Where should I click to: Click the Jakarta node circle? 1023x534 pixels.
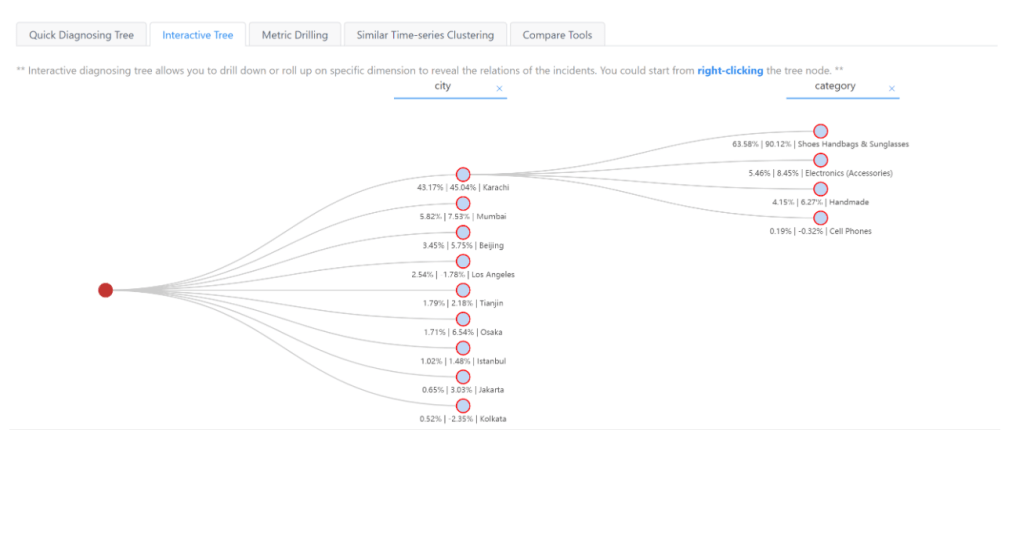[x=463, y=377]
